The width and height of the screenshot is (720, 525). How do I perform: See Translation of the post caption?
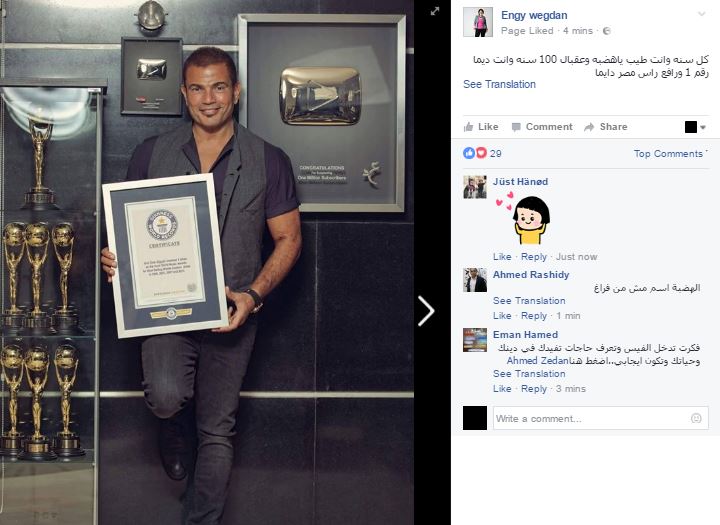(499, 84)
